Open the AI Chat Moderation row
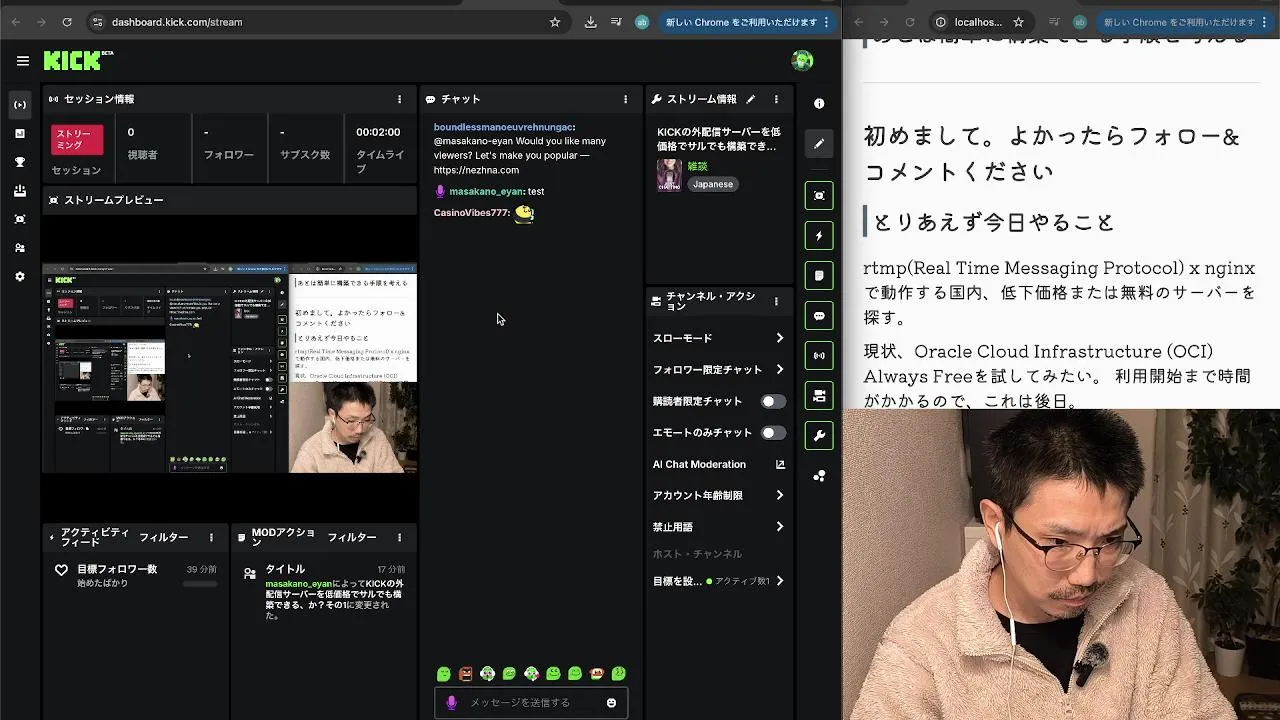1280x720 pixels. 718,464
